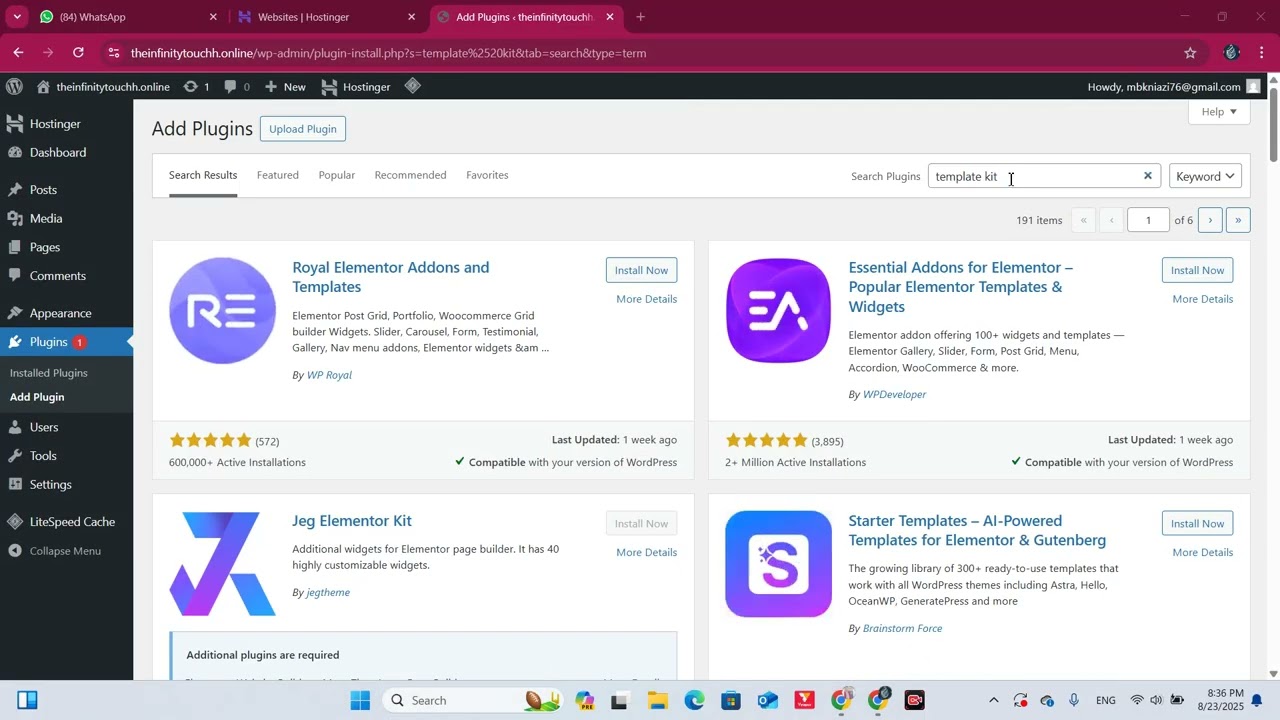Switch to Websites | Hostinger browser tab
This screenshot has width=1280, height=720.
tap(327, 17)
